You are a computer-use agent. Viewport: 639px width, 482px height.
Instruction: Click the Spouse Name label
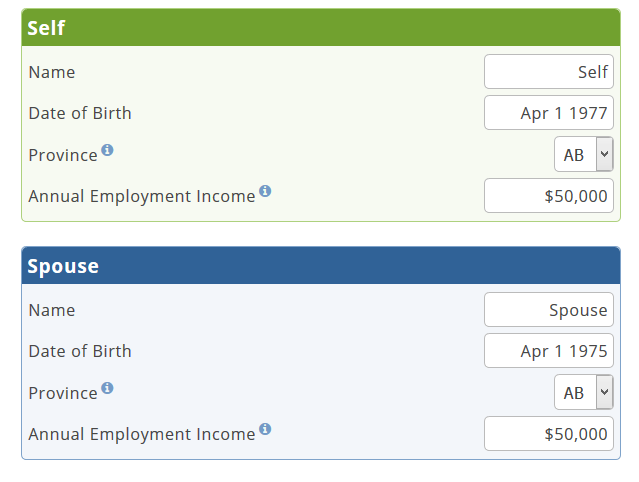(x=52, y=310)
